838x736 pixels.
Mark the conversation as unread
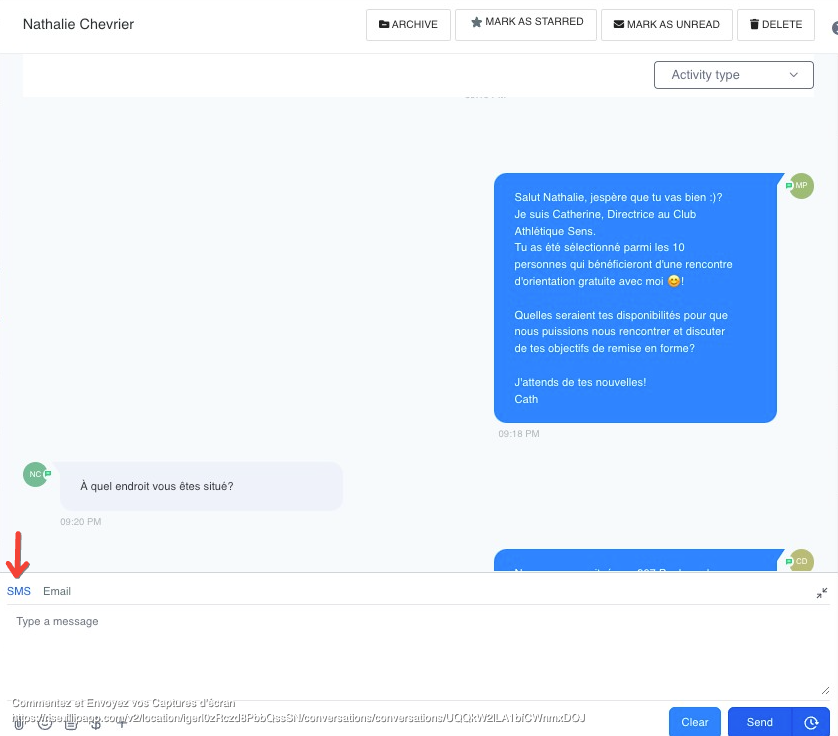click(666, 25)
